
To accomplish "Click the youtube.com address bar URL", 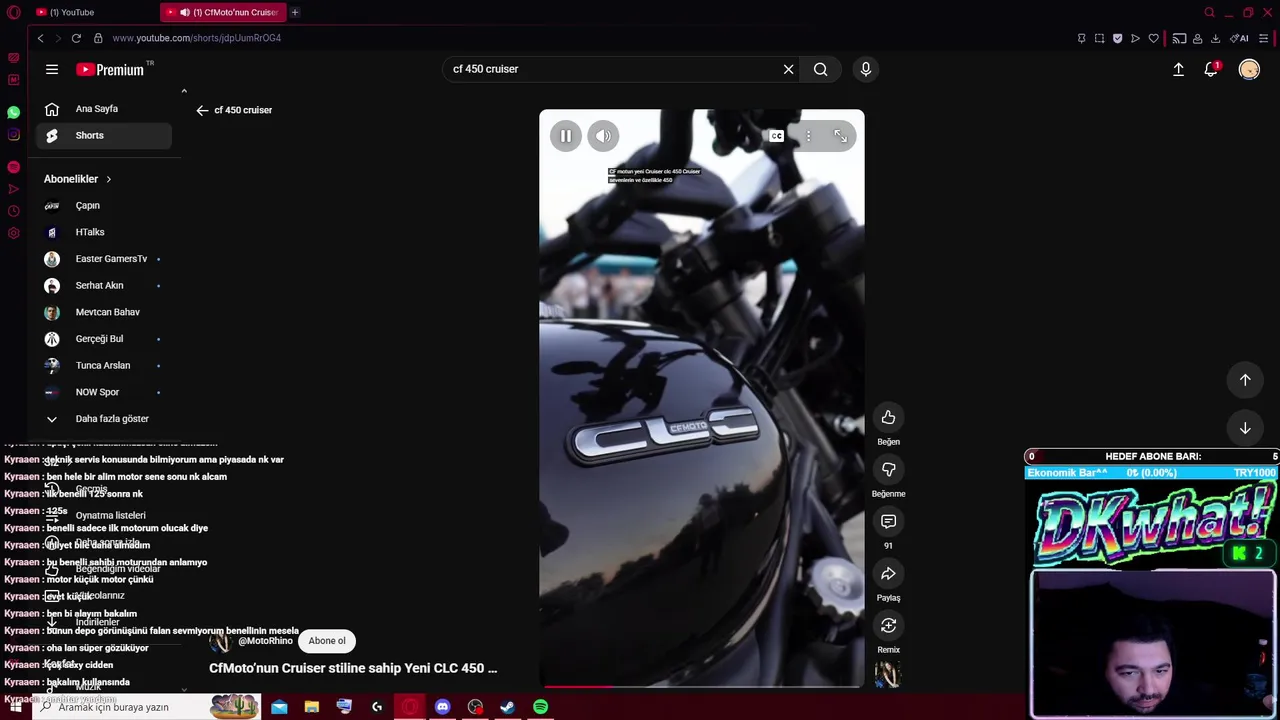I will [x=197, y=38].
